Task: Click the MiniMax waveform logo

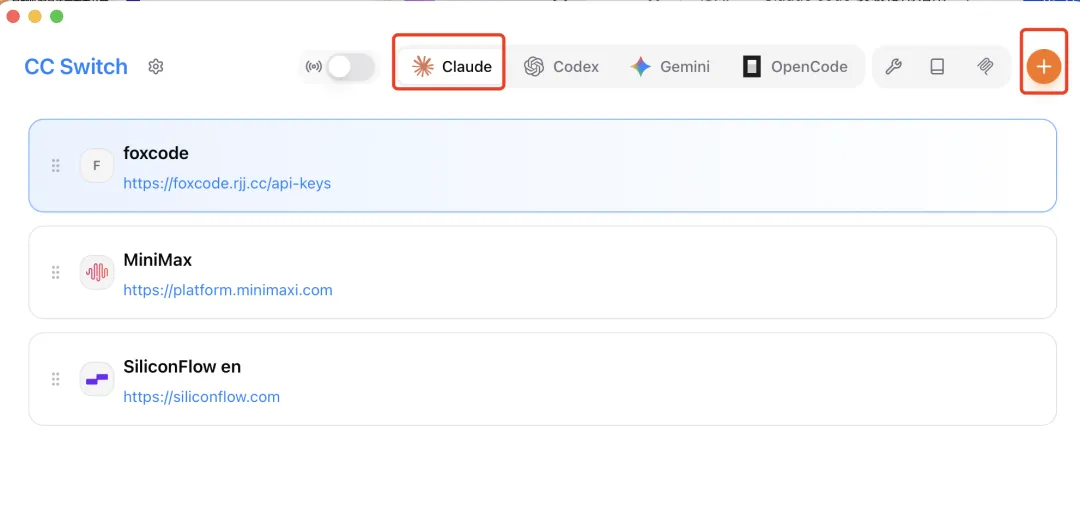Action: tap(96, 272)
